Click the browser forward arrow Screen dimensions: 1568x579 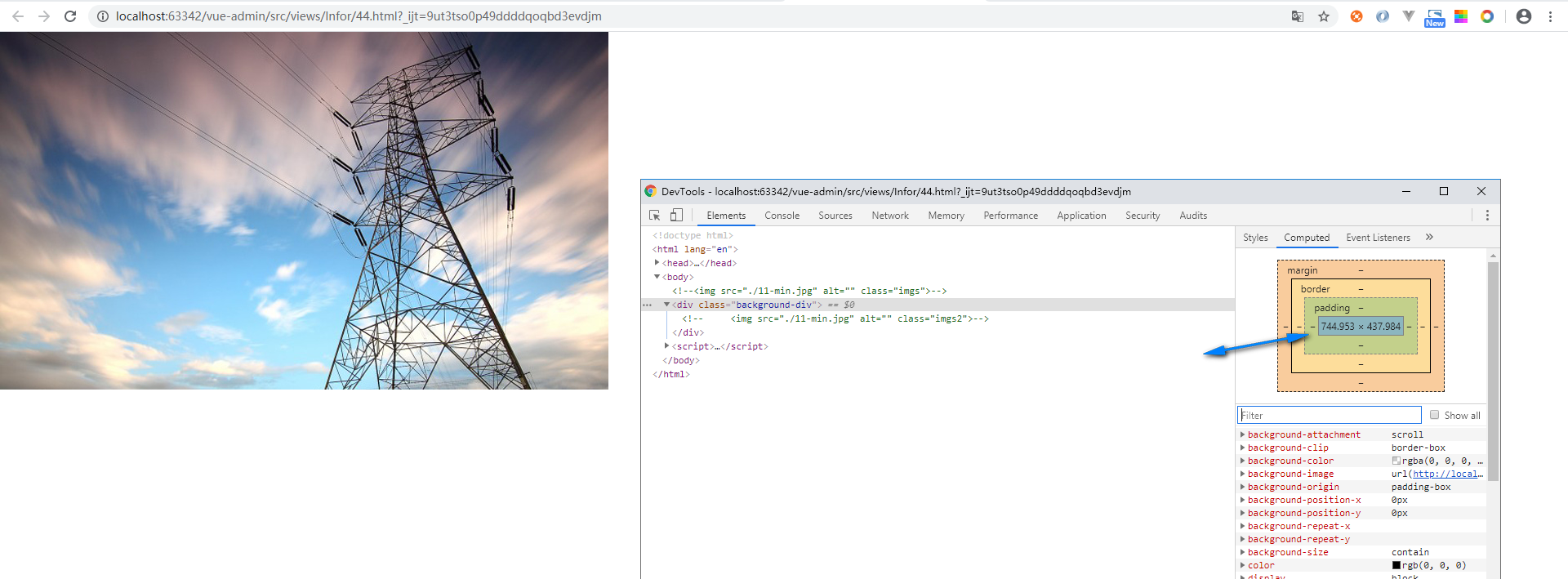(x=44, y=16)
